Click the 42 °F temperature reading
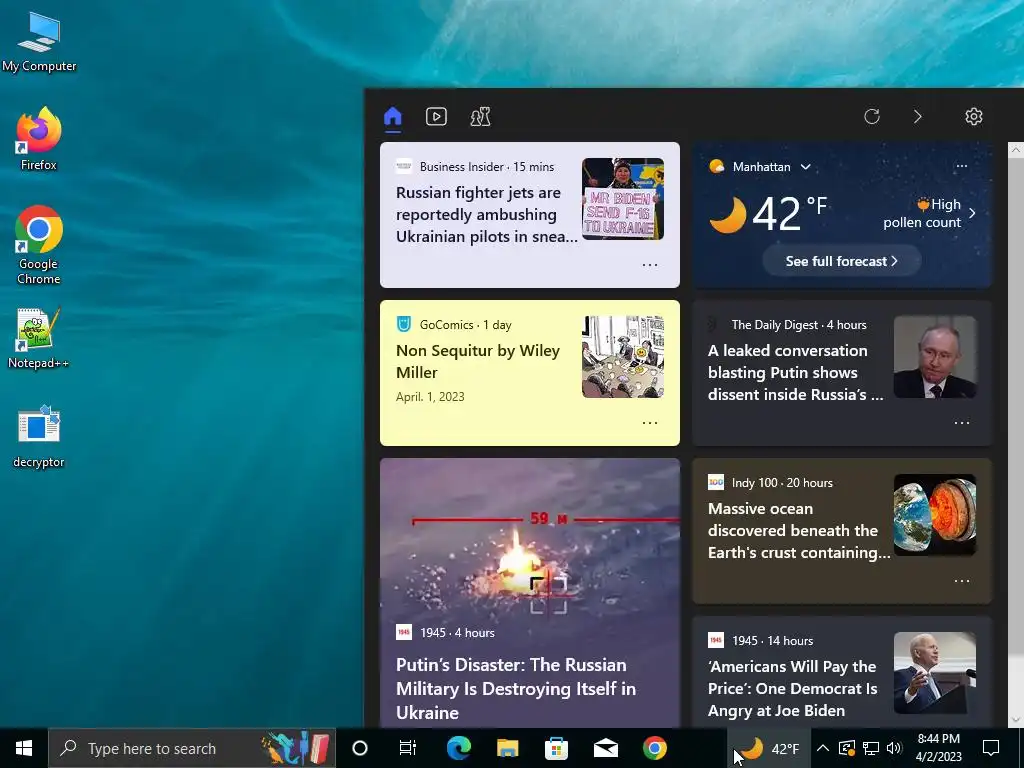 (x=790, y=214)
